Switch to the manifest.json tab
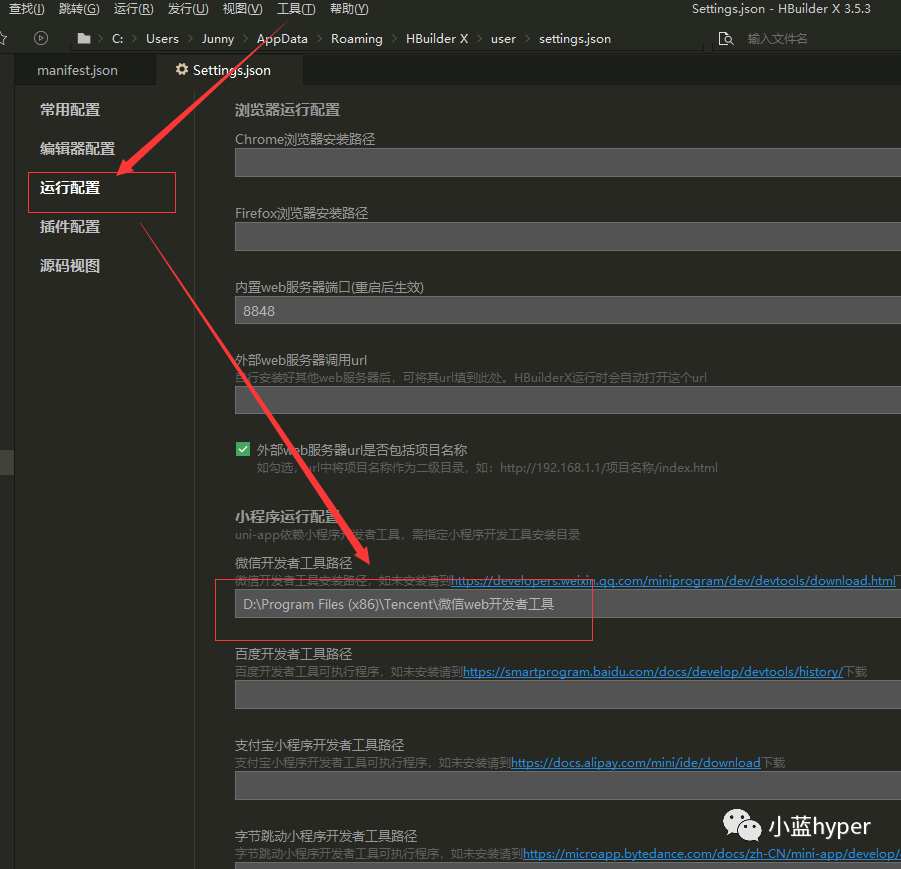 click(77, 71)
